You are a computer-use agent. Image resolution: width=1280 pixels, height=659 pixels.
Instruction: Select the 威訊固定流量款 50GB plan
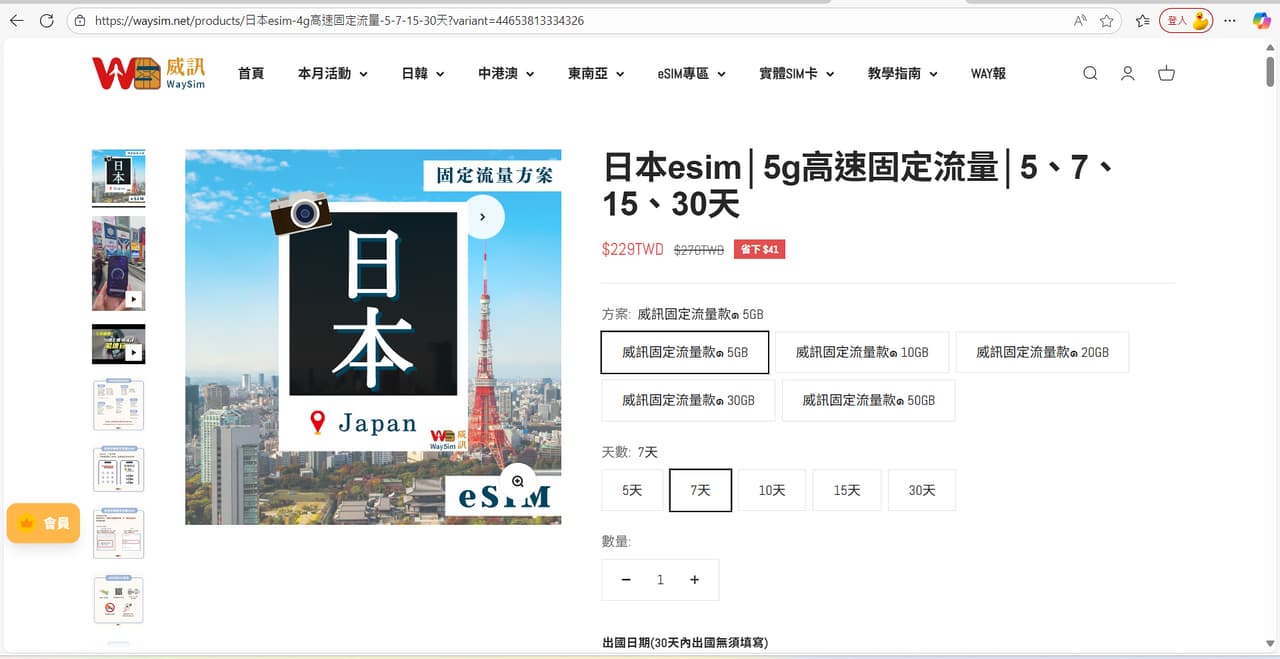click(868, 400)
